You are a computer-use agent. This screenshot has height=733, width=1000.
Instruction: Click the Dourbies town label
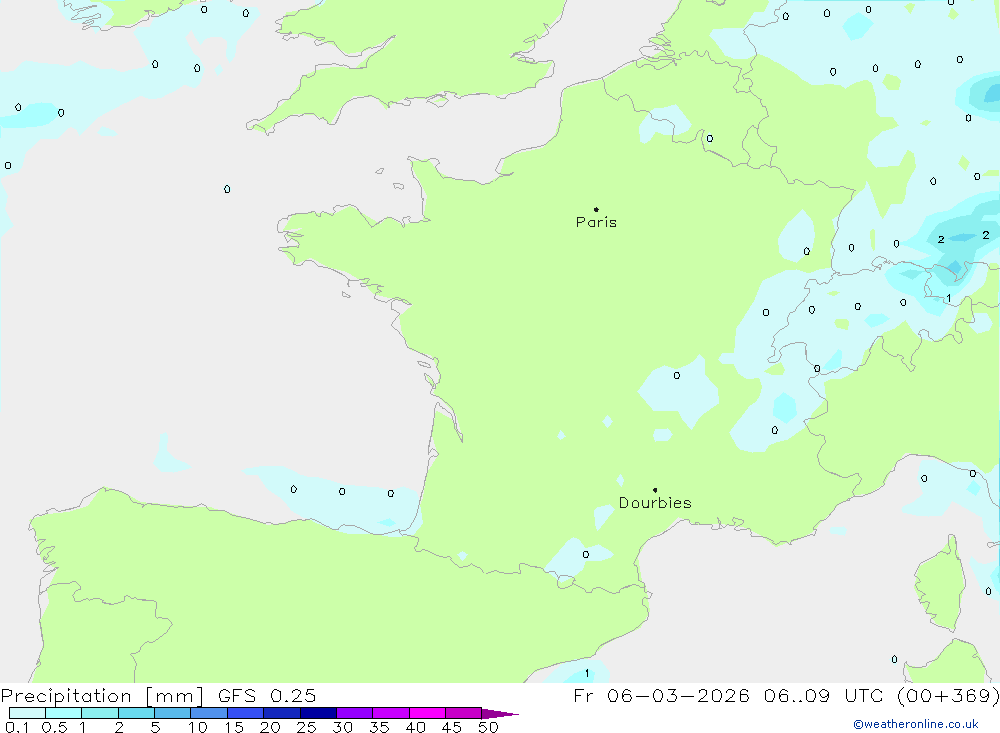[x=655, y=503]
